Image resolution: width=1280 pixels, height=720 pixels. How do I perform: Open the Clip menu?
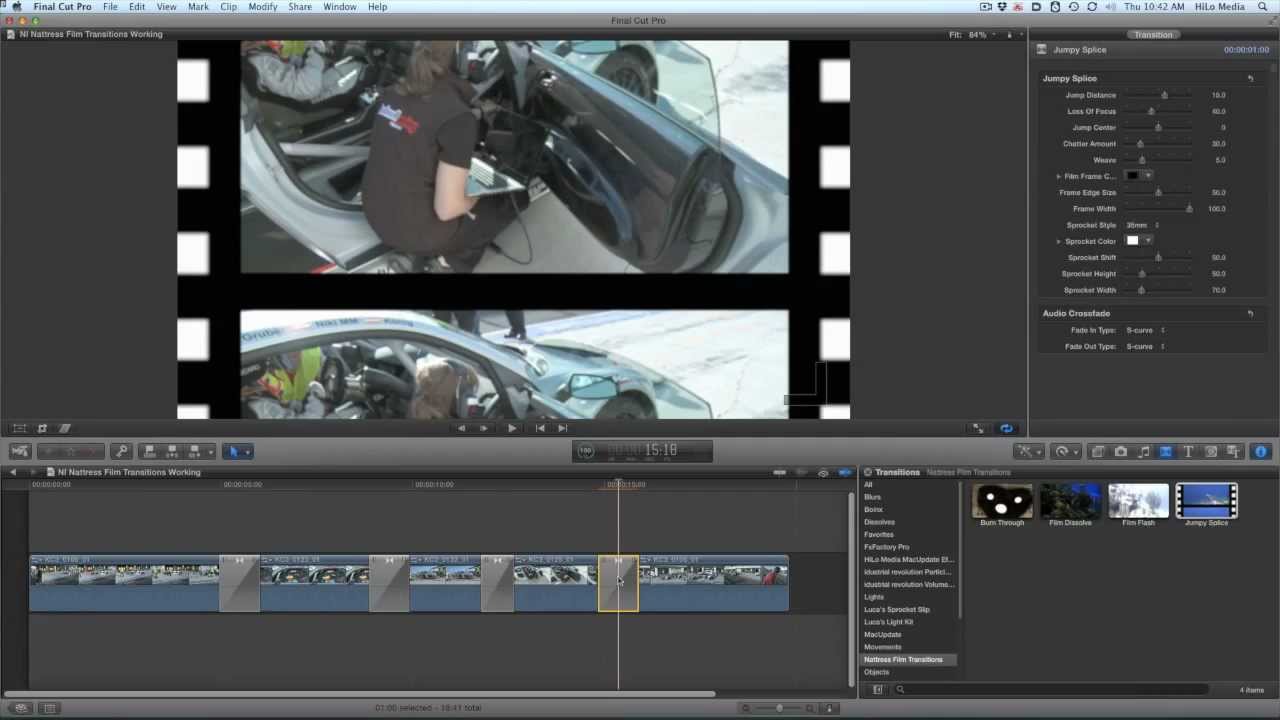click(x=229, y=7)
